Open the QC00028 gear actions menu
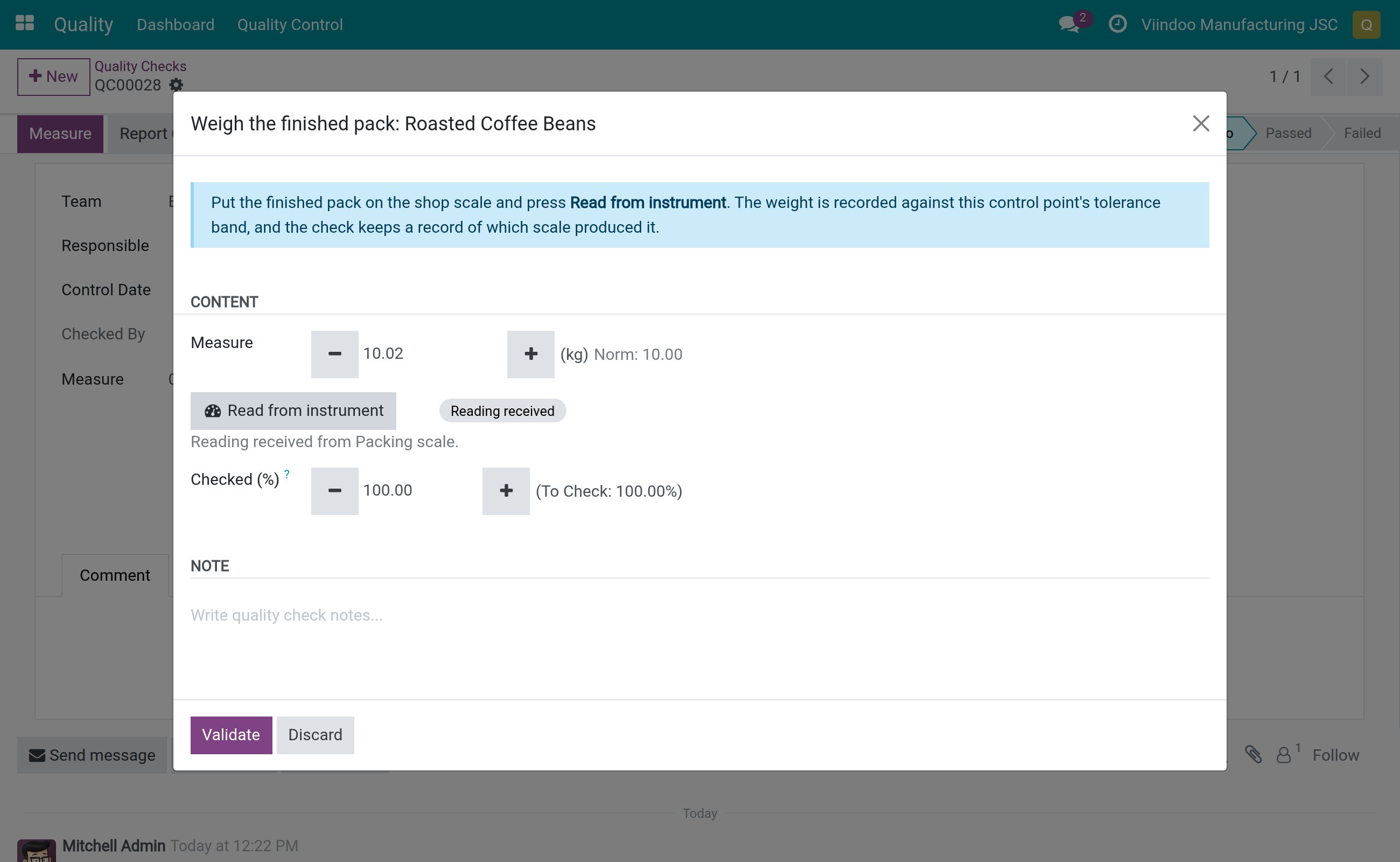This screenshot has height=862, width=1400. coord(176,85)
